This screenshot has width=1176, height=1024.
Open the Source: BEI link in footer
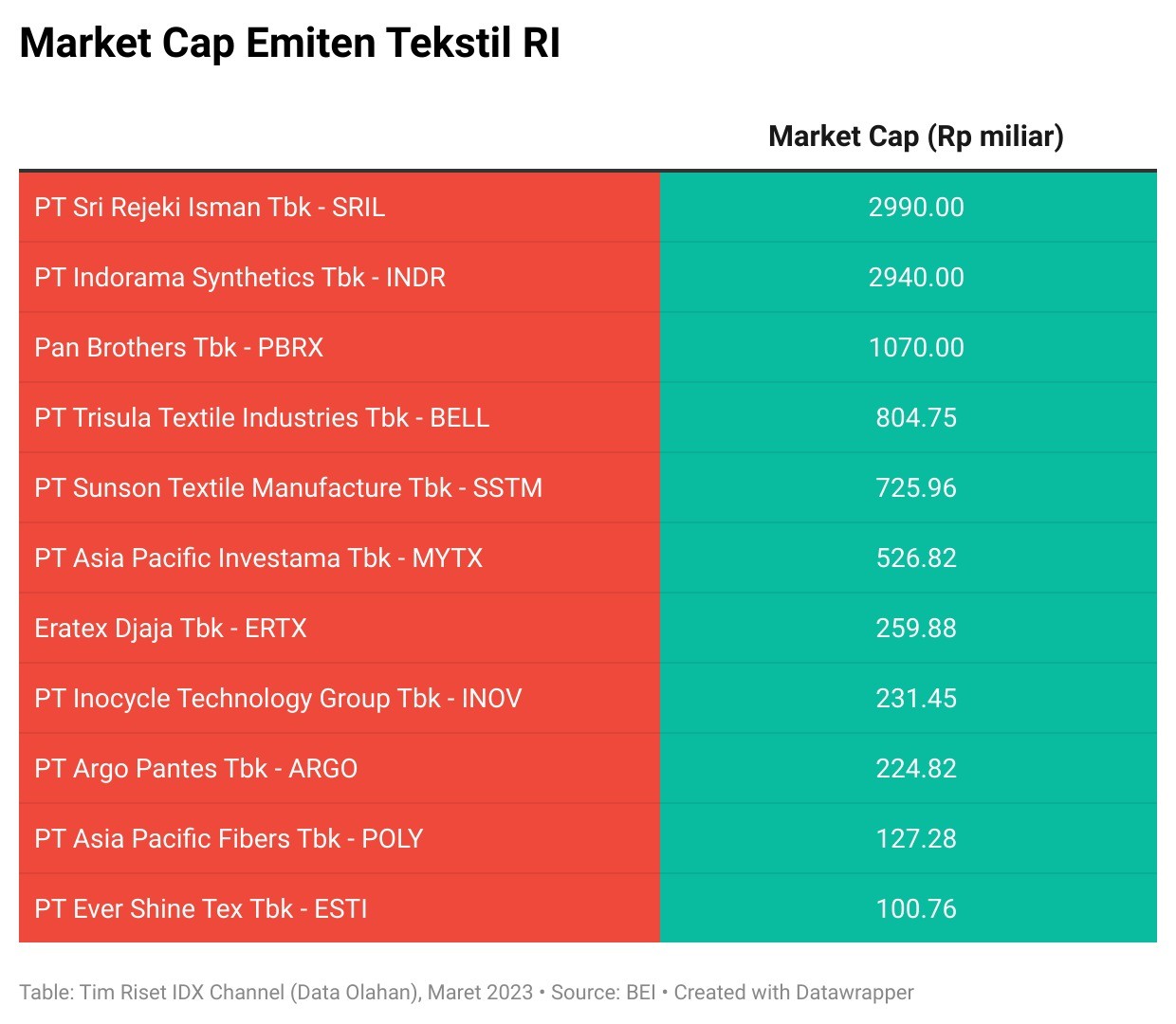[603, 993]
